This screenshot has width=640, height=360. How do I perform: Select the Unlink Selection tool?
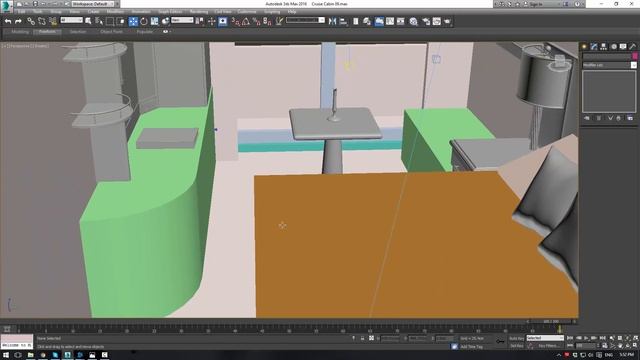point(42,21)
